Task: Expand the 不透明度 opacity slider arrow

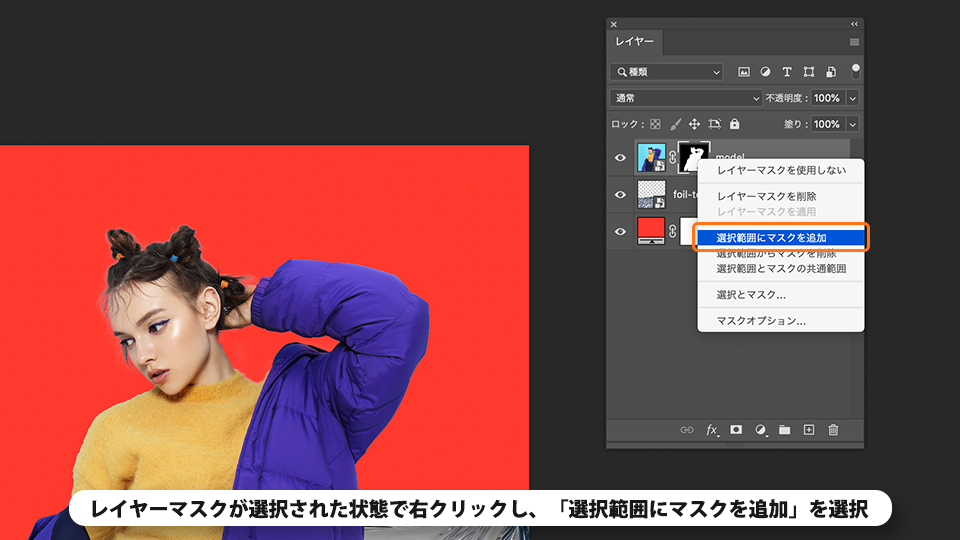Action: (x=852, y=98)
